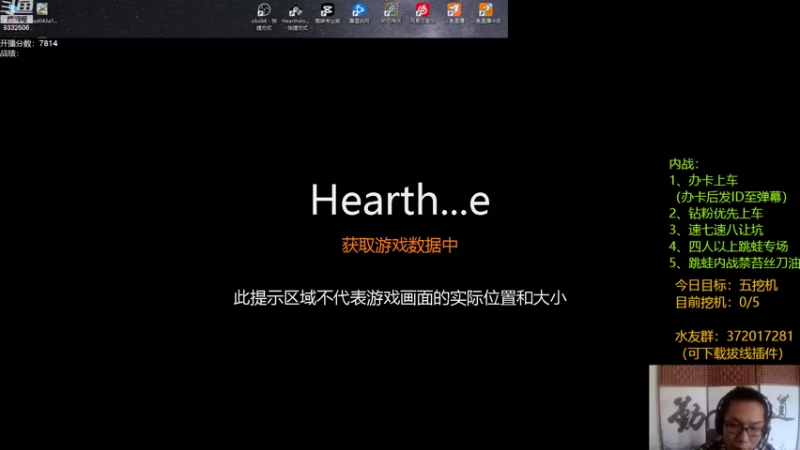
Task: Click rule line '3、速七速八让坑'
Action: coord(716,230)
